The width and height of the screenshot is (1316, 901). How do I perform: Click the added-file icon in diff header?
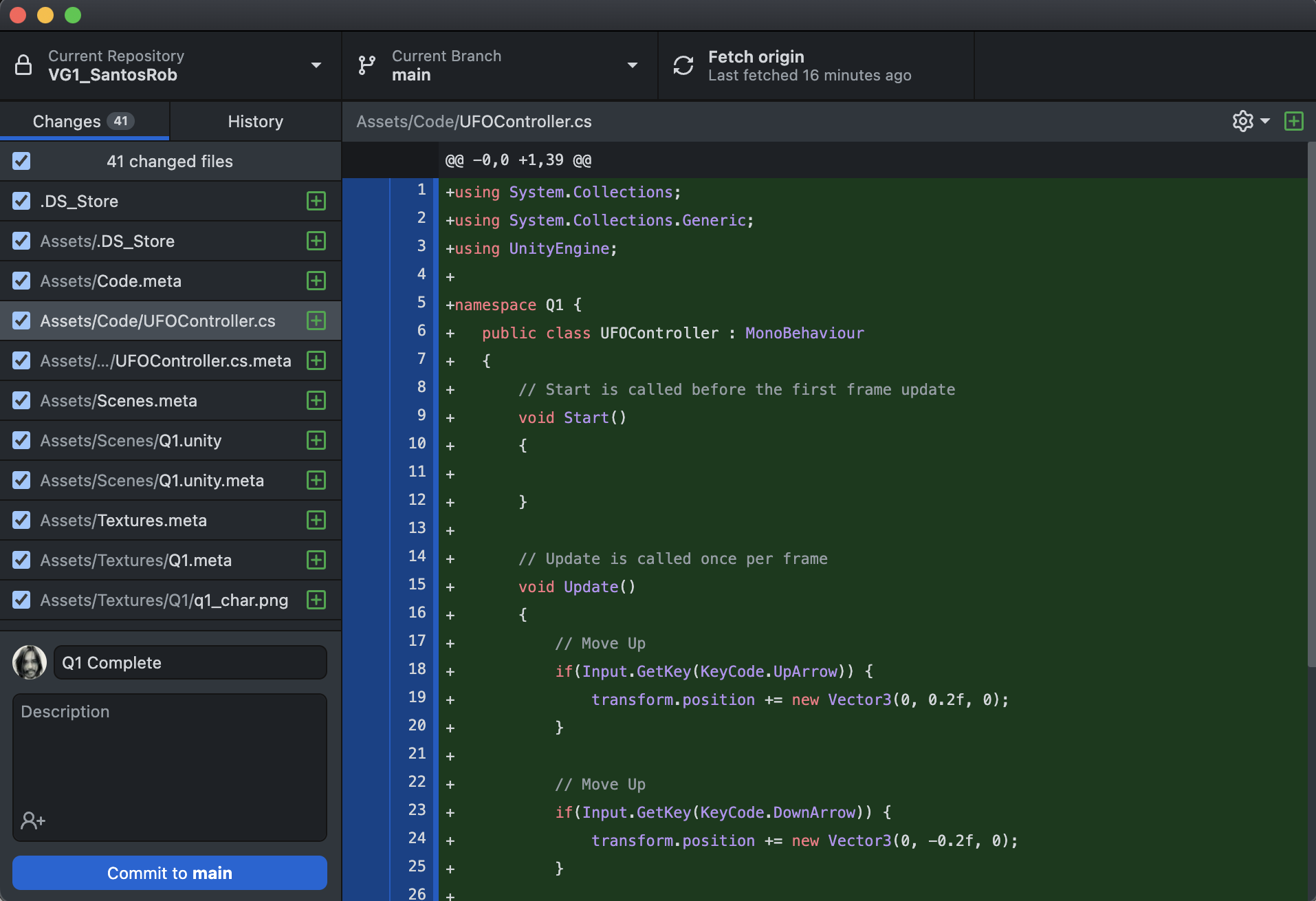(1293, 121)
